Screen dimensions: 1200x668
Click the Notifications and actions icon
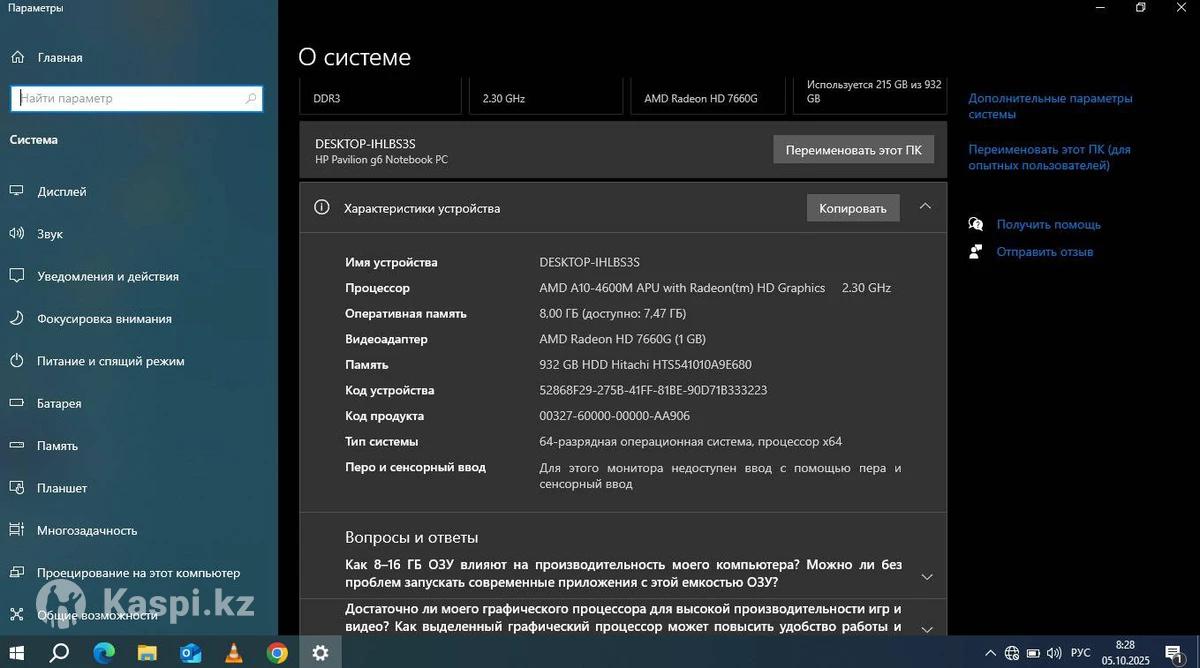tap(17, 276)
